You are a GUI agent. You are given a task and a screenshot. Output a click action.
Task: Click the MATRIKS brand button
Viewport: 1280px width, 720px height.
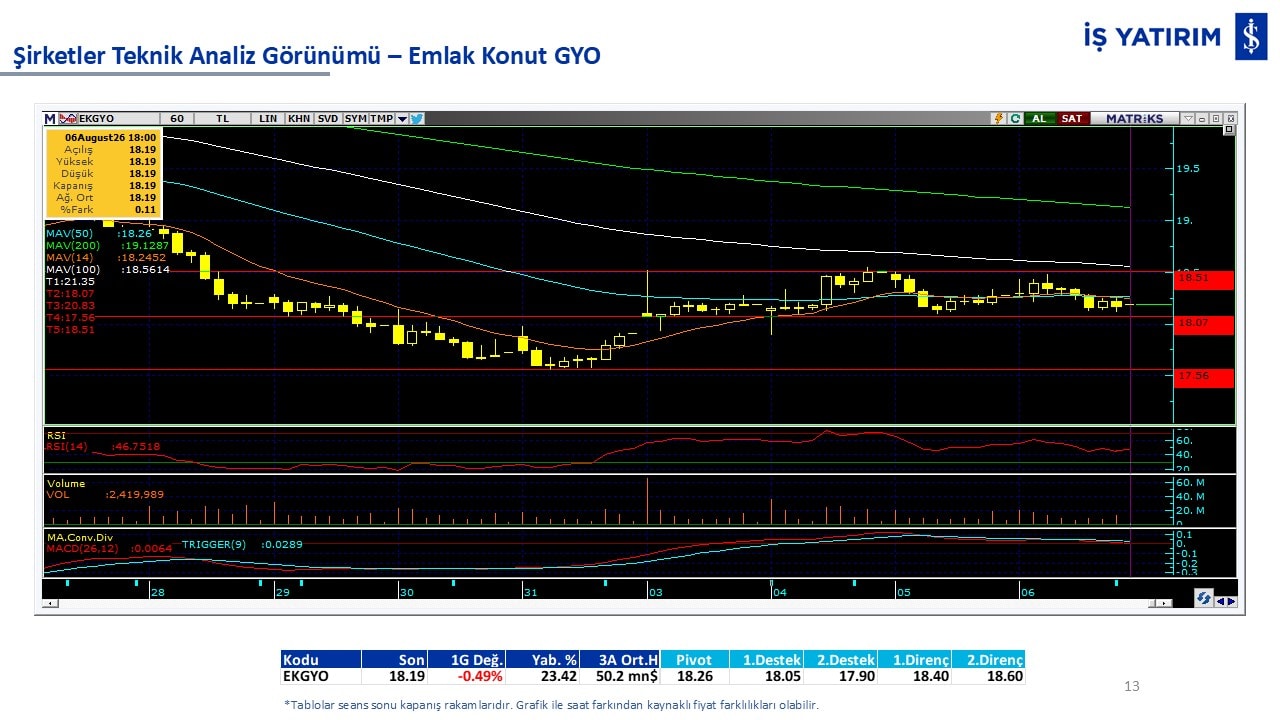(x=1134, y=118)
